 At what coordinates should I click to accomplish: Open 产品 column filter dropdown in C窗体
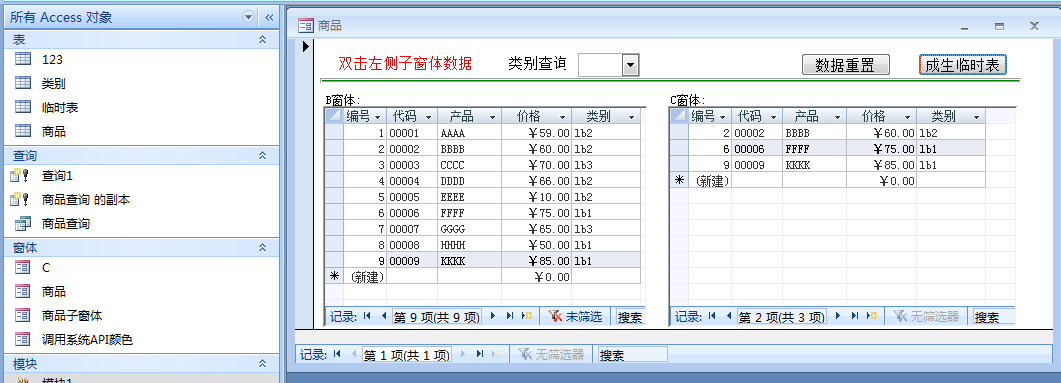coord(838,116)
